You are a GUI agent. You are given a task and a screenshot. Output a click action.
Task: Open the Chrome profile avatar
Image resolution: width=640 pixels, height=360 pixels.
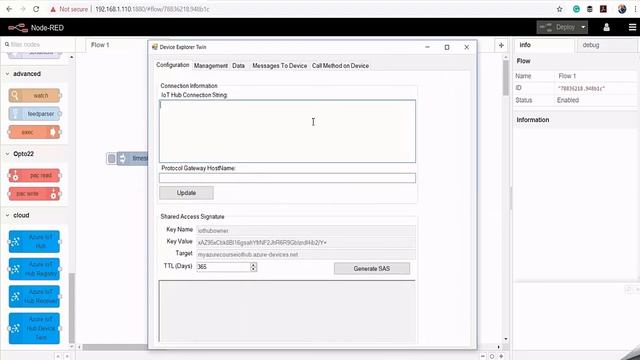coord(622,9)
